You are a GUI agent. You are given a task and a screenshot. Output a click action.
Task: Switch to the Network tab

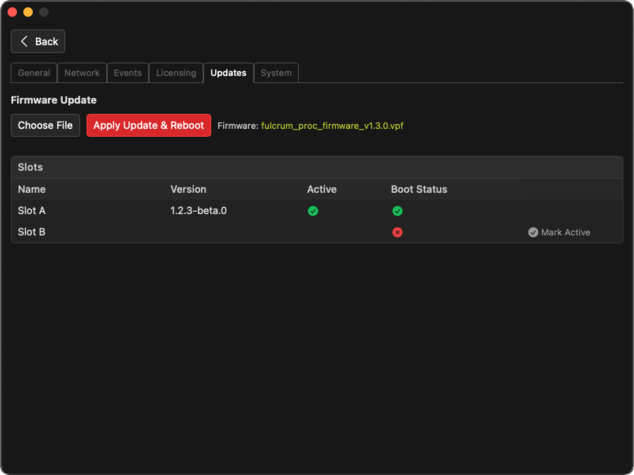click(82, 73)
